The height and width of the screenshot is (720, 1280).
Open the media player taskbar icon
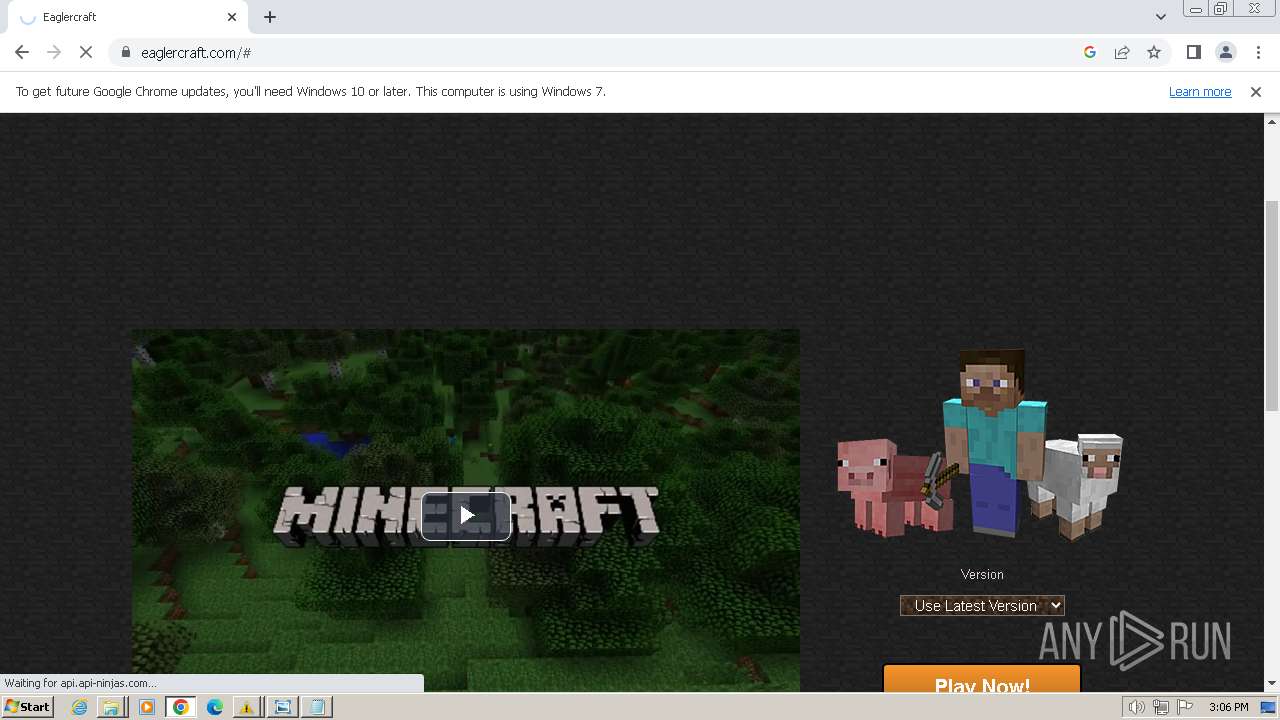[147, 707]
